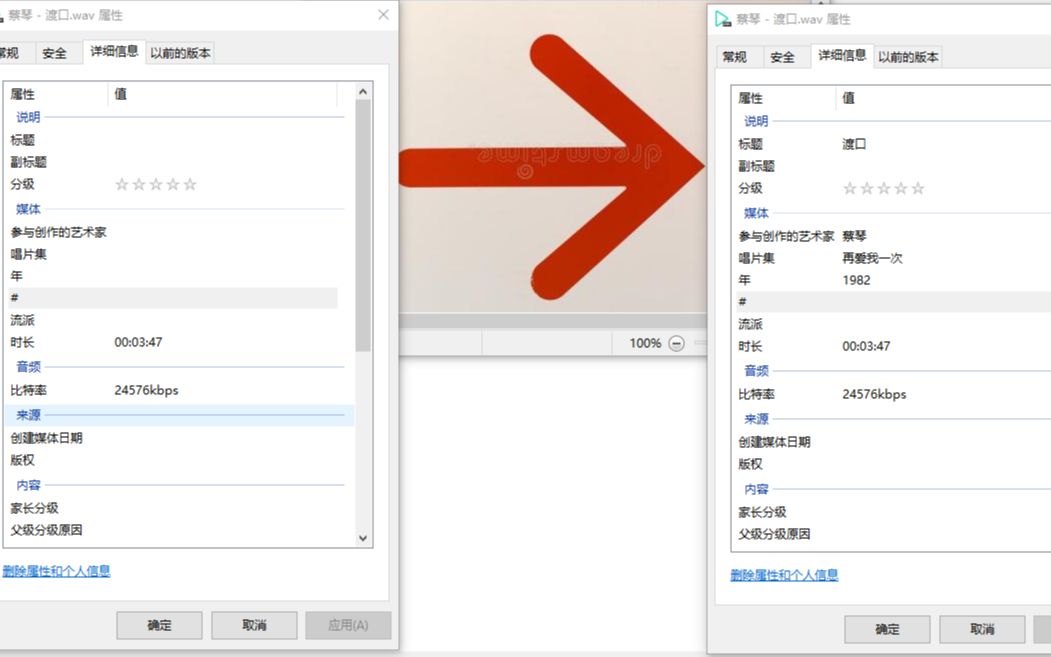Click the 应用(A) button in left dialog
The image size is (1051, 657).
pyautogui.click(x=347, y=624)
